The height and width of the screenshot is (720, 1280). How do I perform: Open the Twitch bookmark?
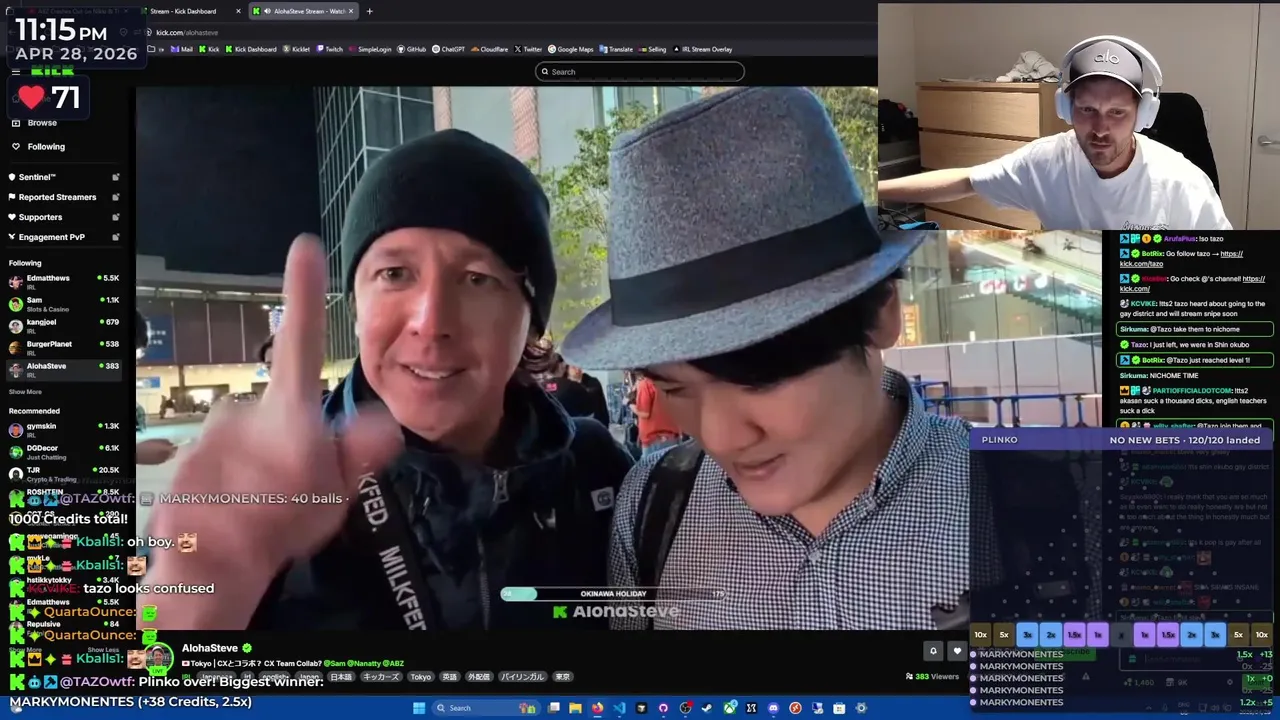pos(329,49)
